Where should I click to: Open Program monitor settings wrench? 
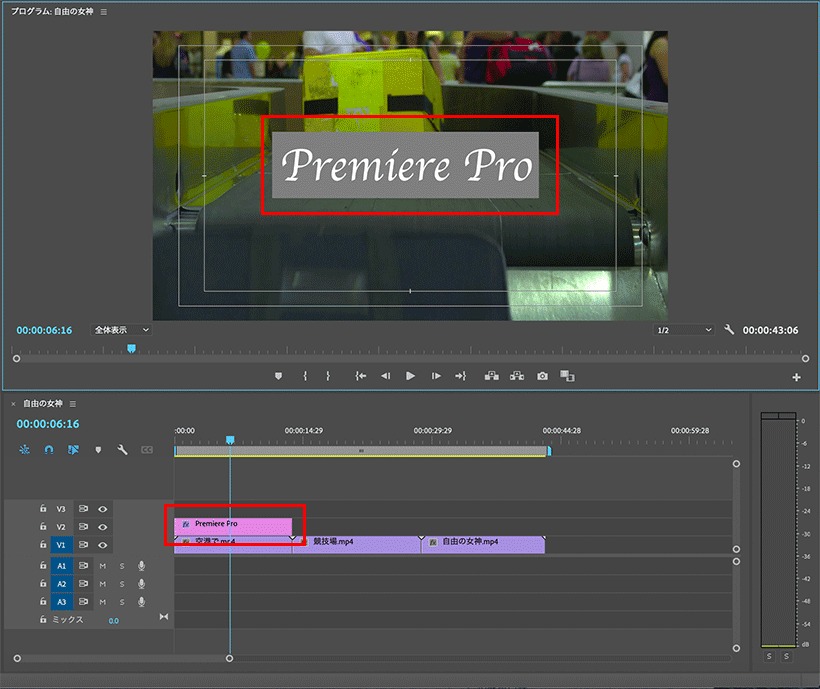(729, 329)
